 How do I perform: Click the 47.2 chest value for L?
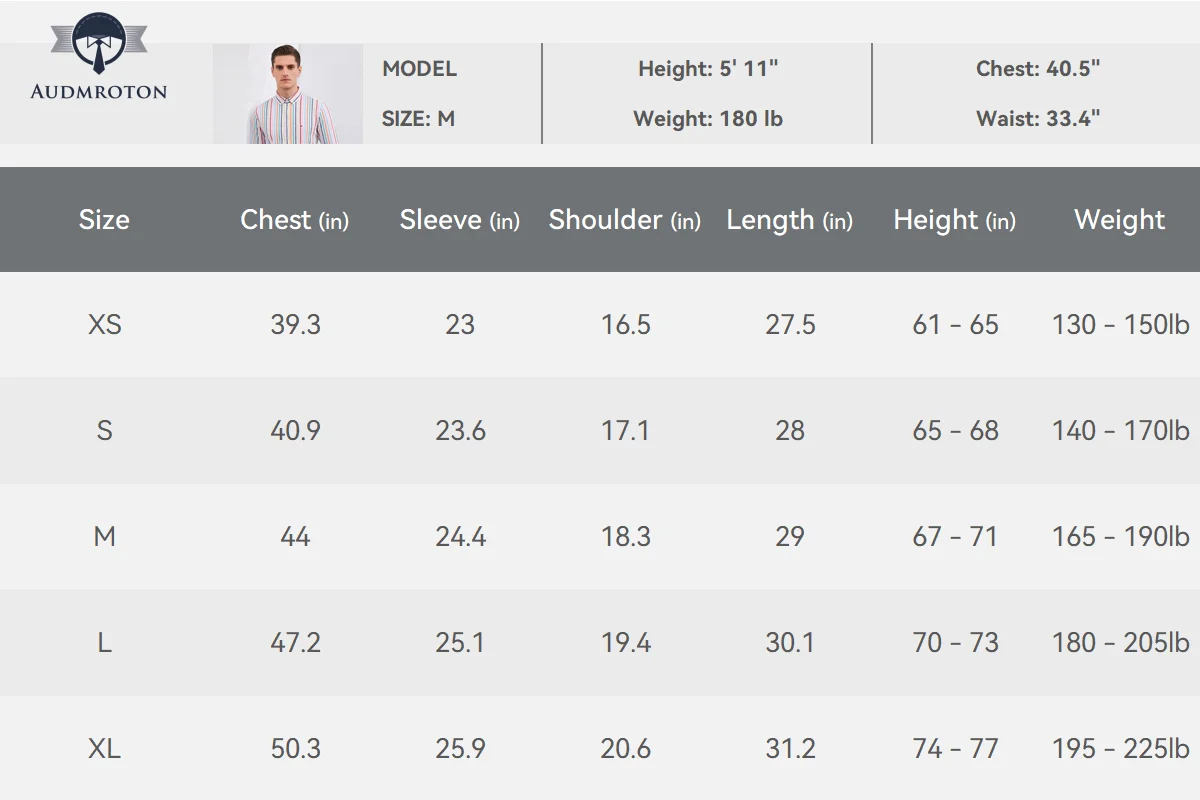[x=296, y=643]
